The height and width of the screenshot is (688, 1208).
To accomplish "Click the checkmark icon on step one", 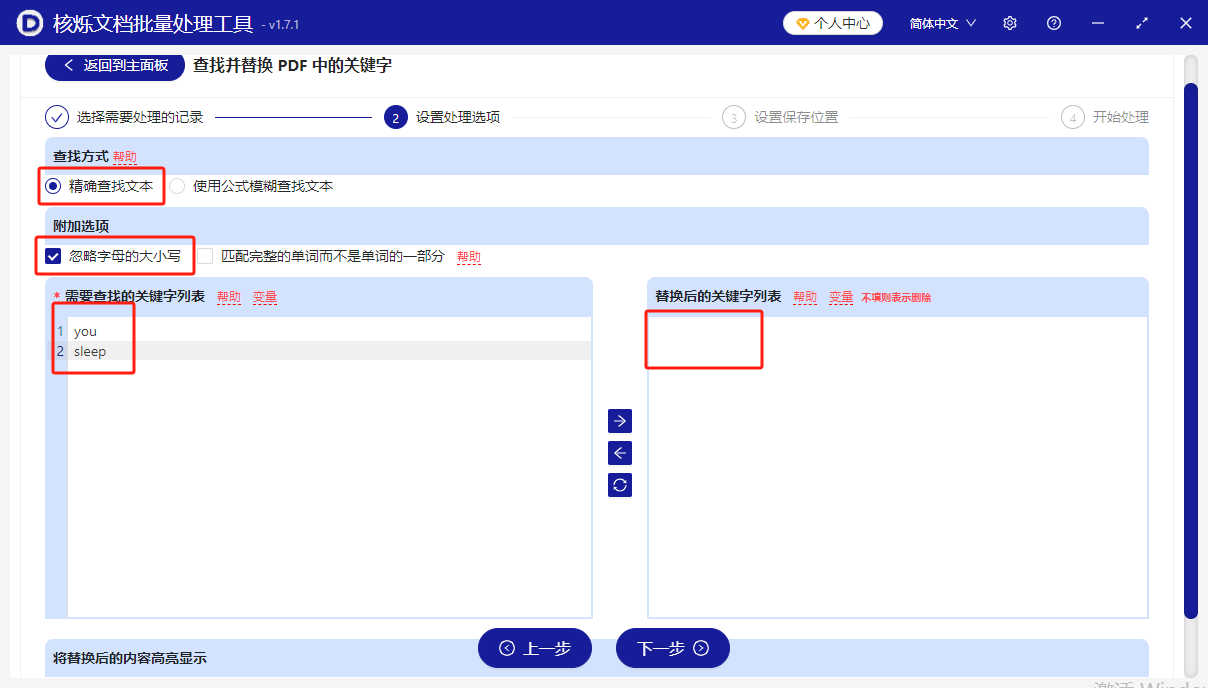I will [x=57, y=117].
